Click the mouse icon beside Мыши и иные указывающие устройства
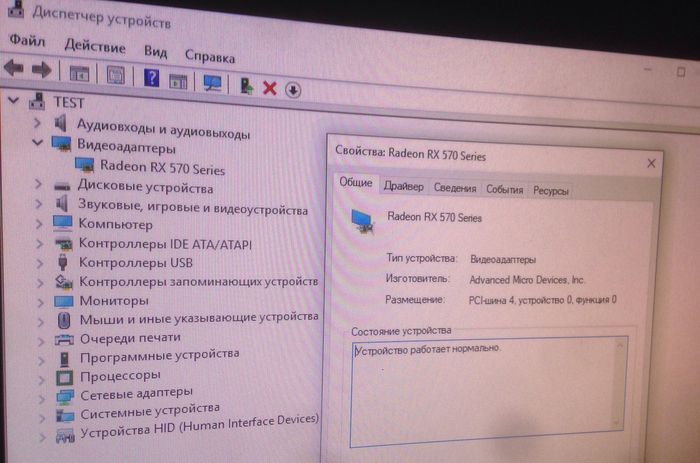 tap(64, 320)
